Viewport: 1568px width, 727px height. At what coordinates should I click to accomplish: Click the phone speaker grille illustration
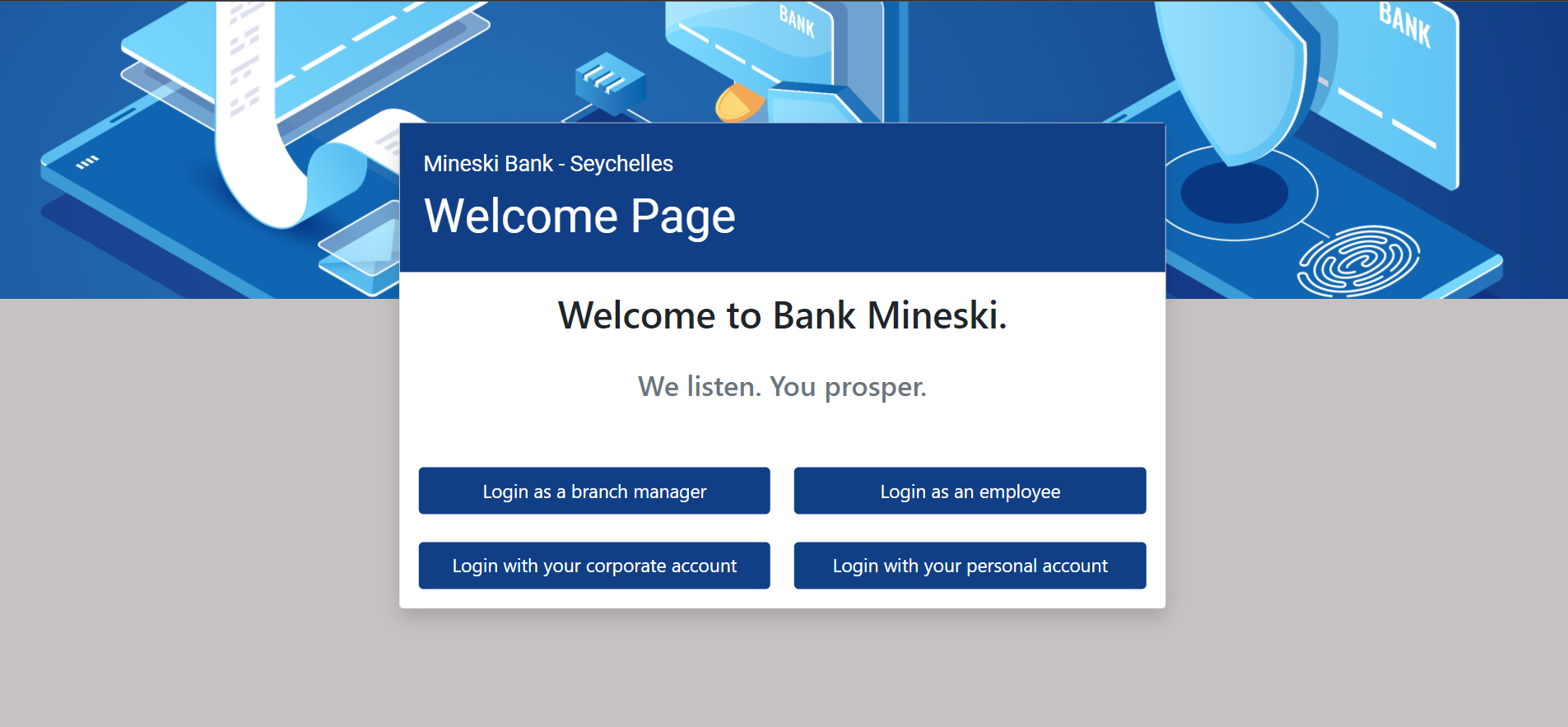86,162
